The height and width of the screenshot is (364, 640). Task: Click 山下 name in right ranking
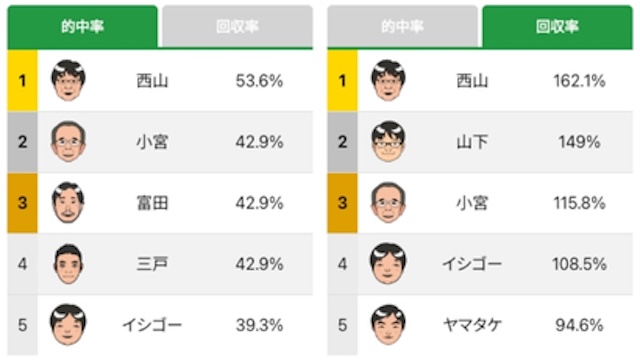[472, 142]
